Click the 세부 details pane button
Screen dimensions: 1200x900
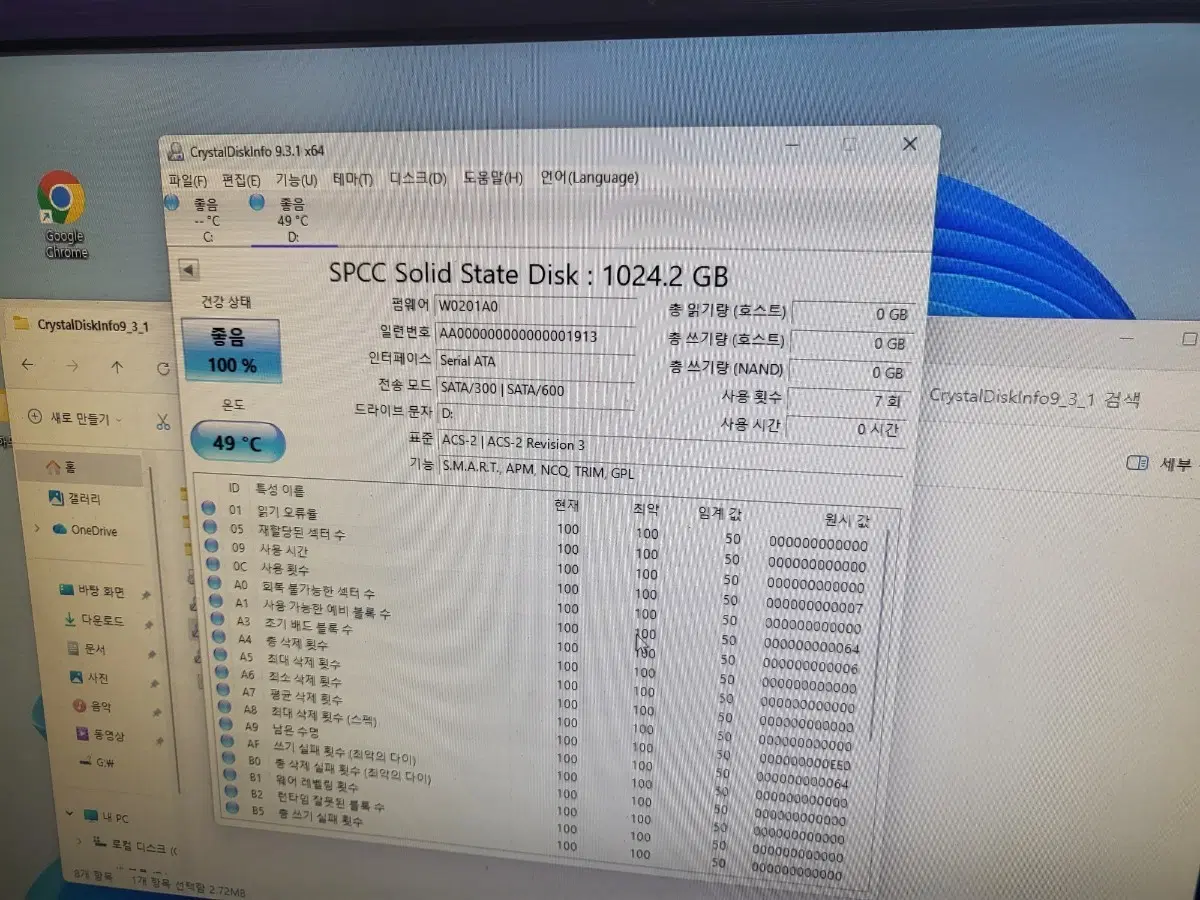[1160, 464]
